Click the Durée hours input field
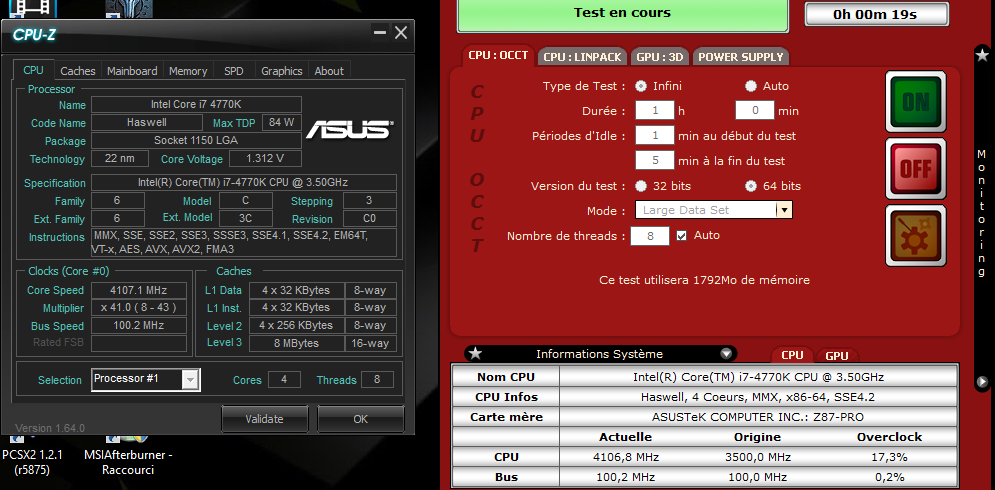The width and height of the screenshot is (995, 490). (655, 110)
